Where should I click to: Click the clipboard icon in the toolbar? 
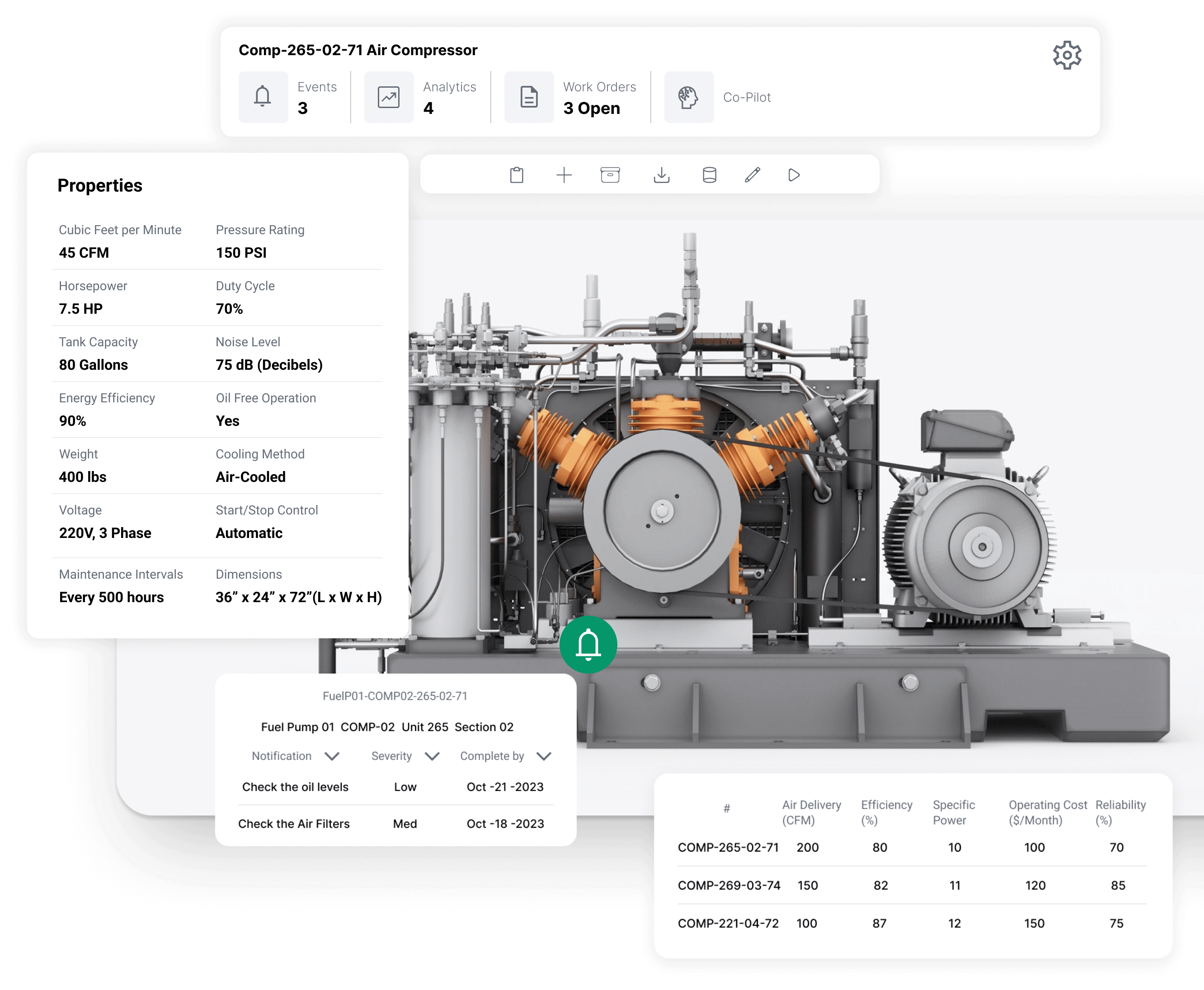click(517, 174)
